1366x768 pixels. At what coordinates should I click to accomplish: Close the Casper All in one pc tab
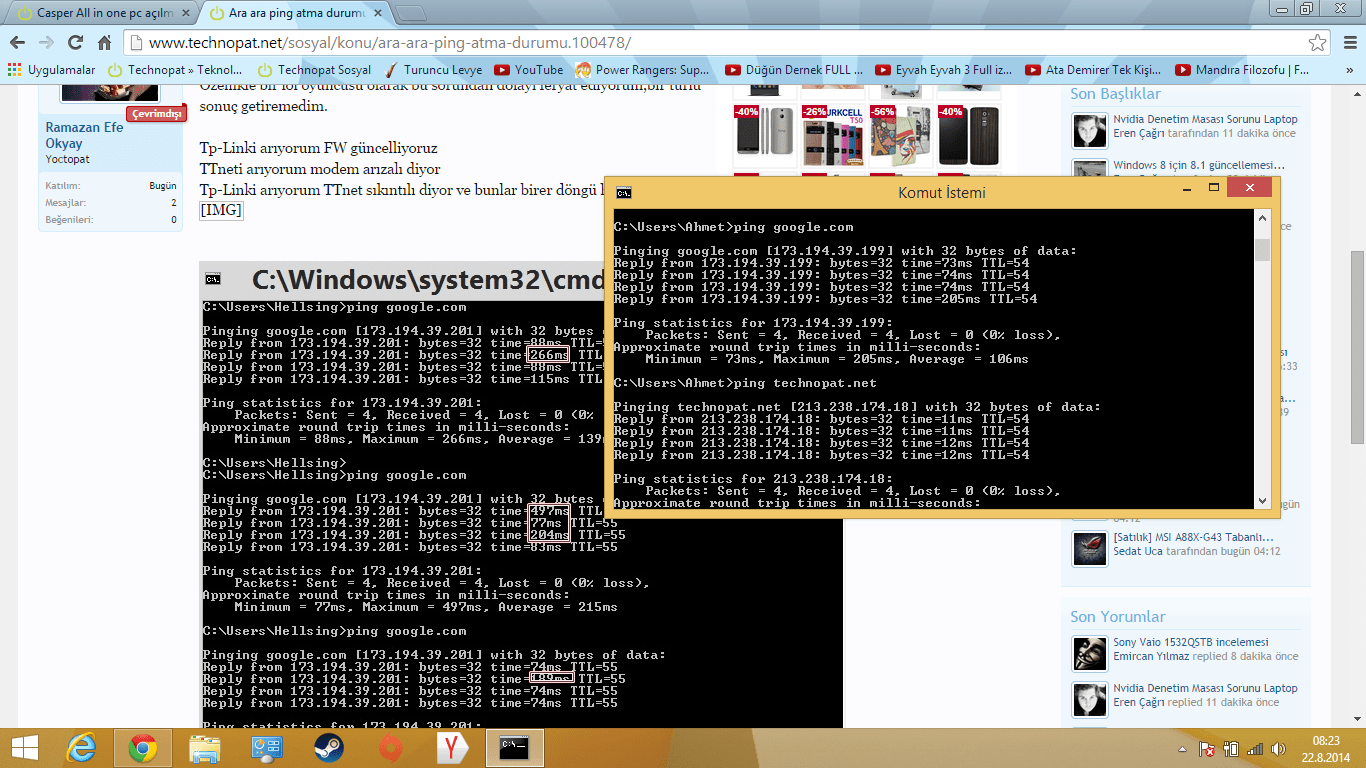coord(184,14)
